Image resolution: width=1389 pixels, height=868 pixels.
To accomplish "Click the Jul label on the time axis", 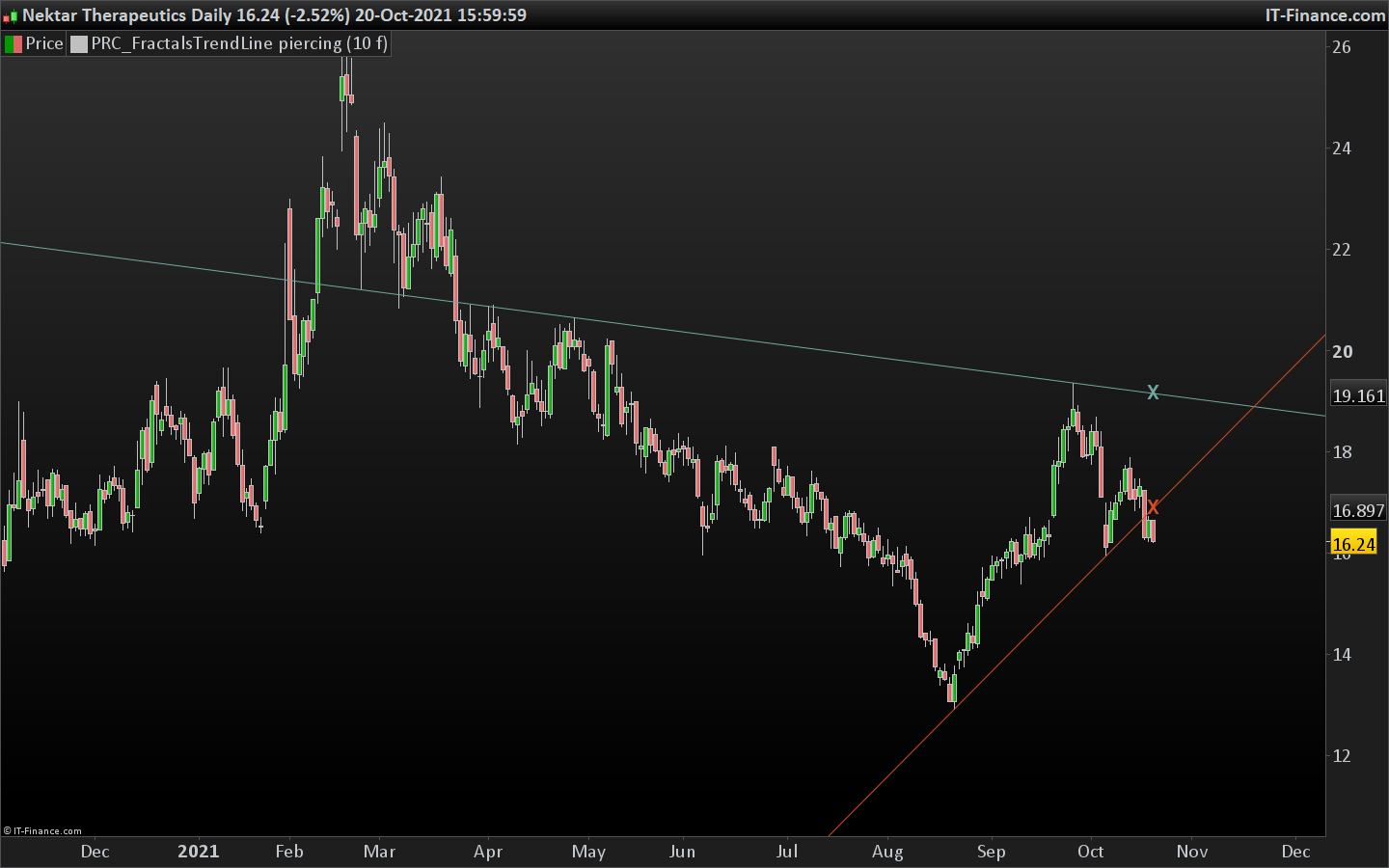I will pyautogui.click(x=787, y=852).
